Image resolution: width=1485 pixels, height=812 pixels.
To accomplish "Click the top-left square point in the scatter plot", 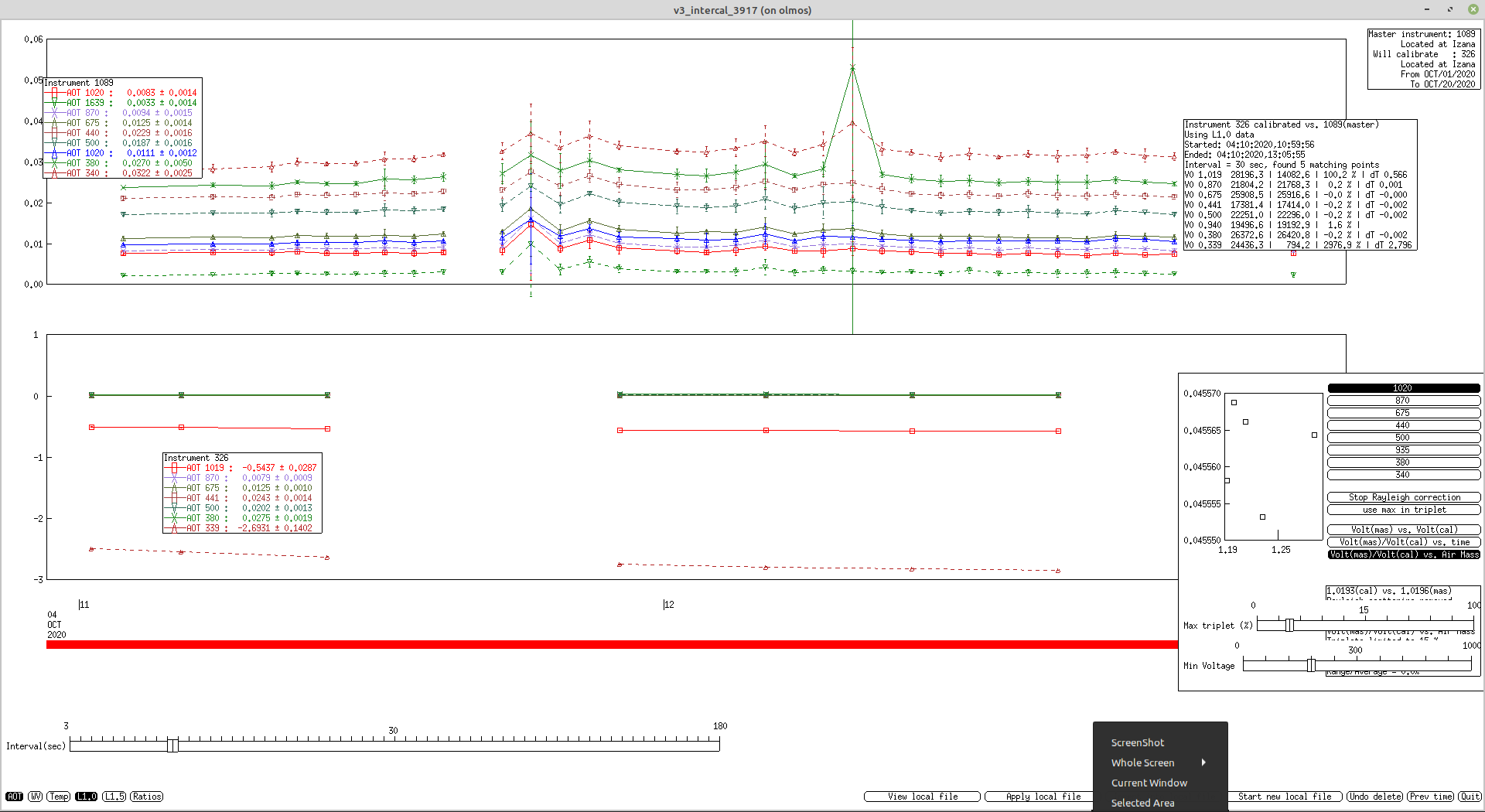I will (1234, 402).
